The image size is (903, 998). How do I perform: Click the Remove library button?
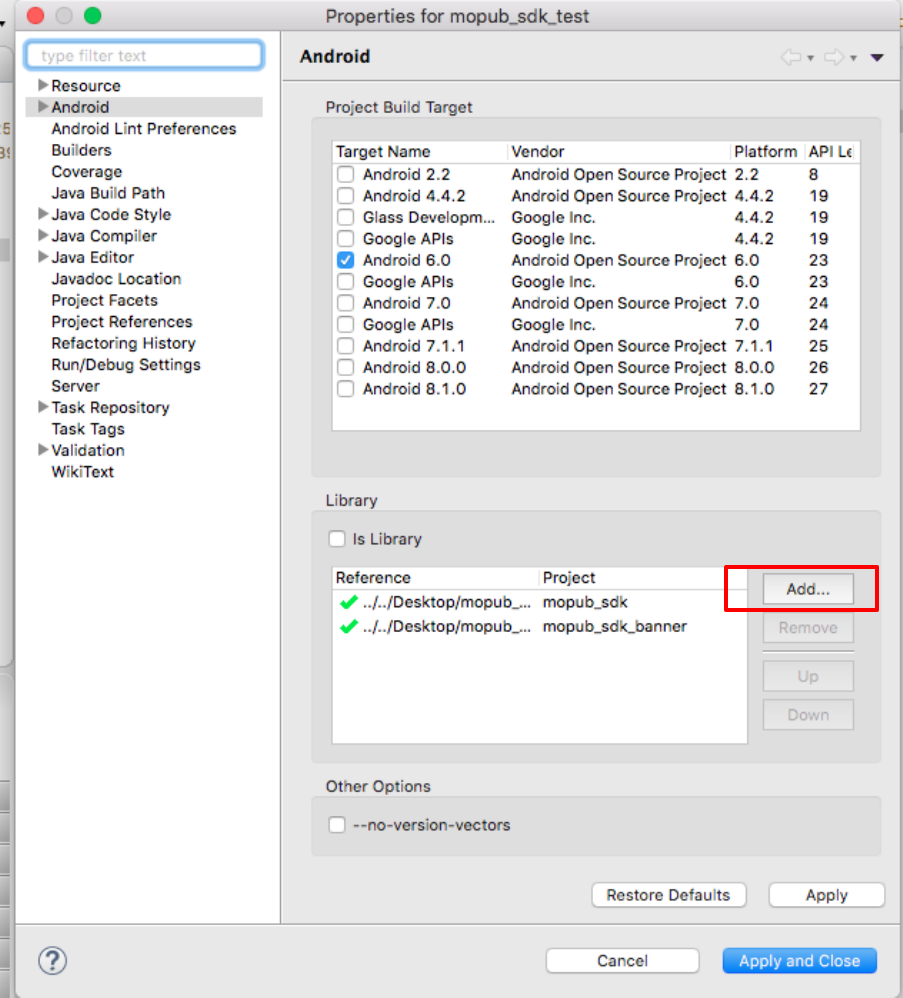(x=808, y=628)
